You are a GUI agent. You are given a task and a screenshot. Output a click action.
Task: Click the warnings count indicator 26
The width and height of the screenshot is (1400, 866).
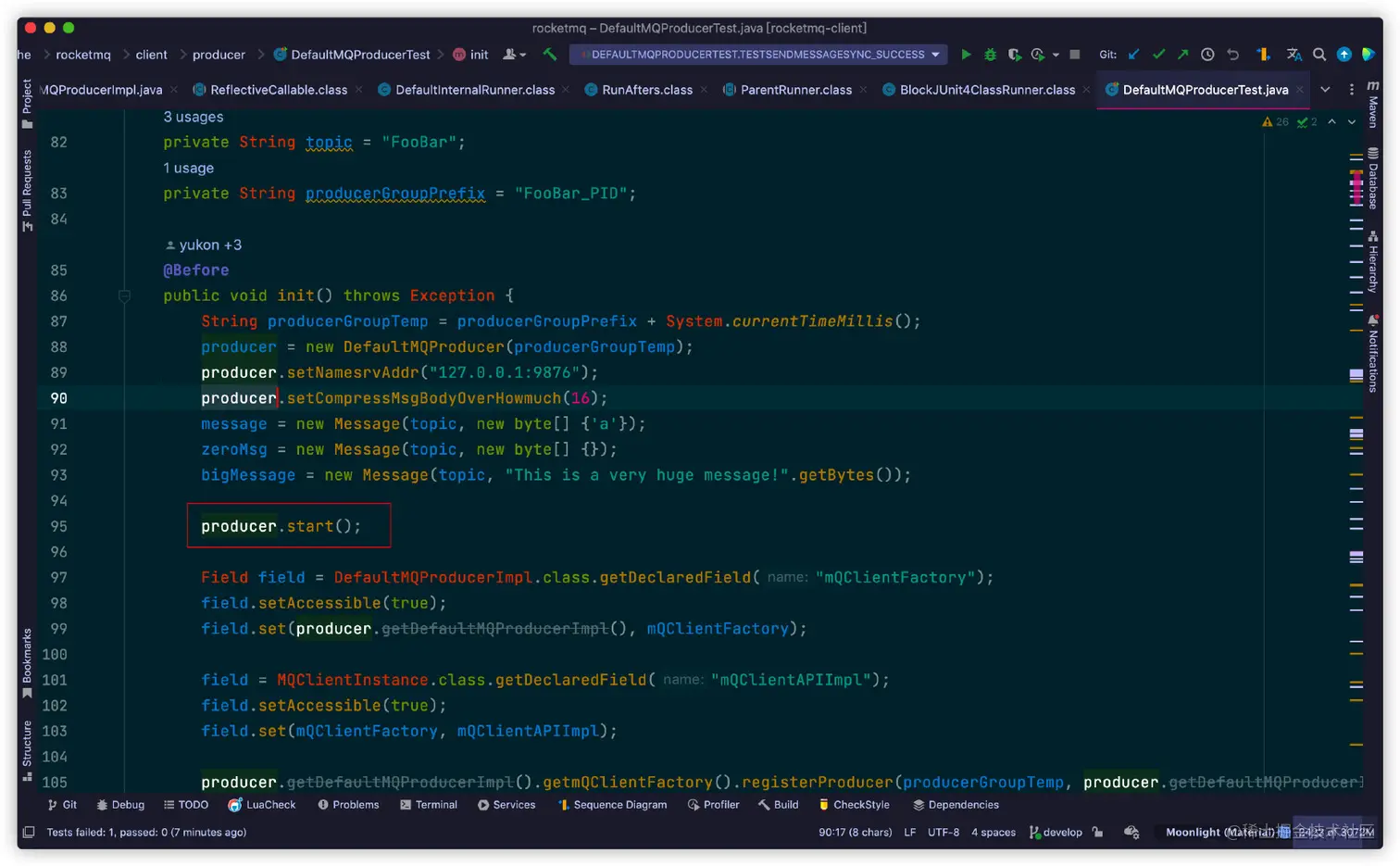coord(1275,122)
